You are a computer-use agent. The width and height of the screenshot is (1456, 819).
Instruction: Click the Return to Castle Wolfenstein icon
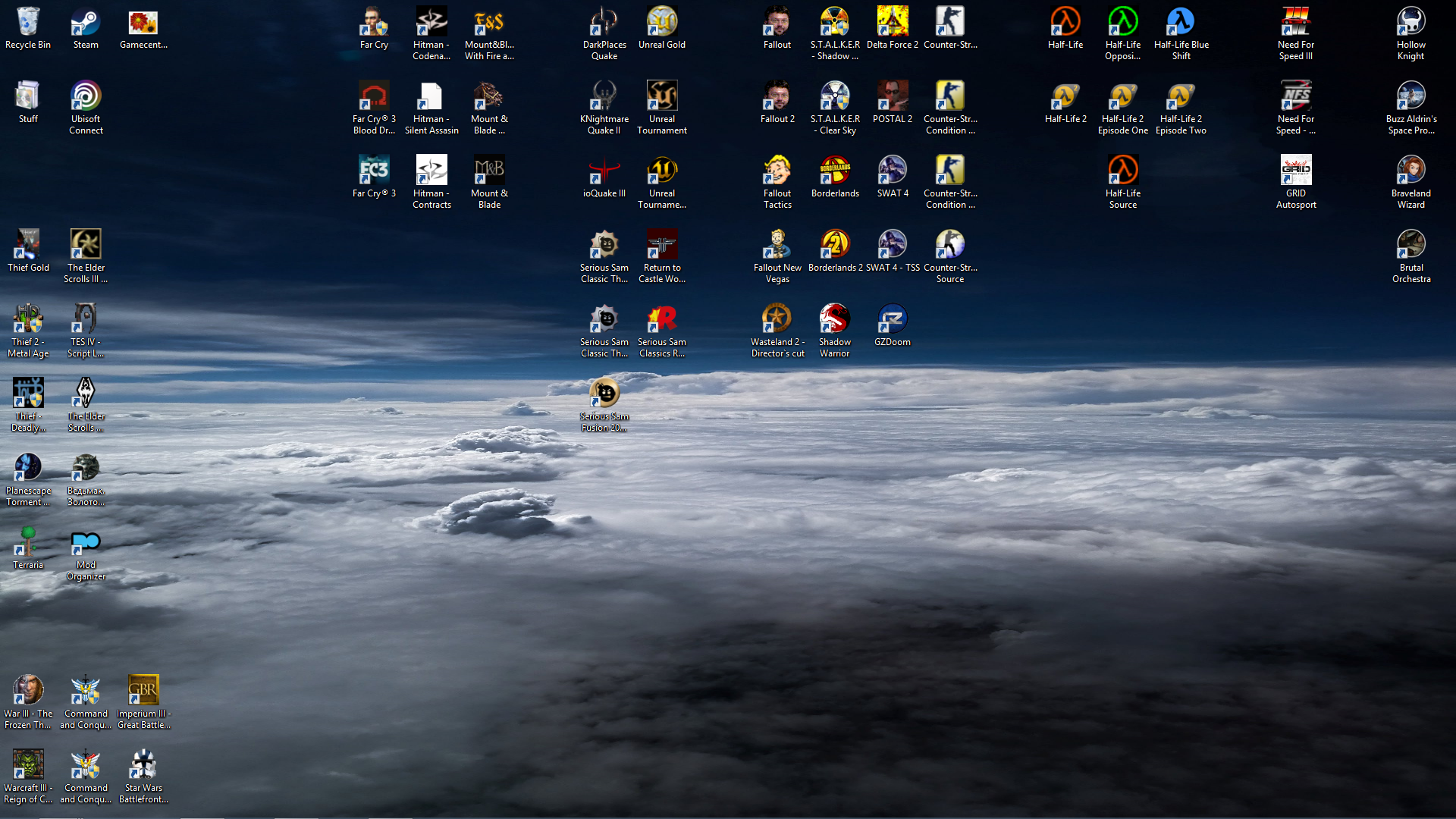click(662, 245)
